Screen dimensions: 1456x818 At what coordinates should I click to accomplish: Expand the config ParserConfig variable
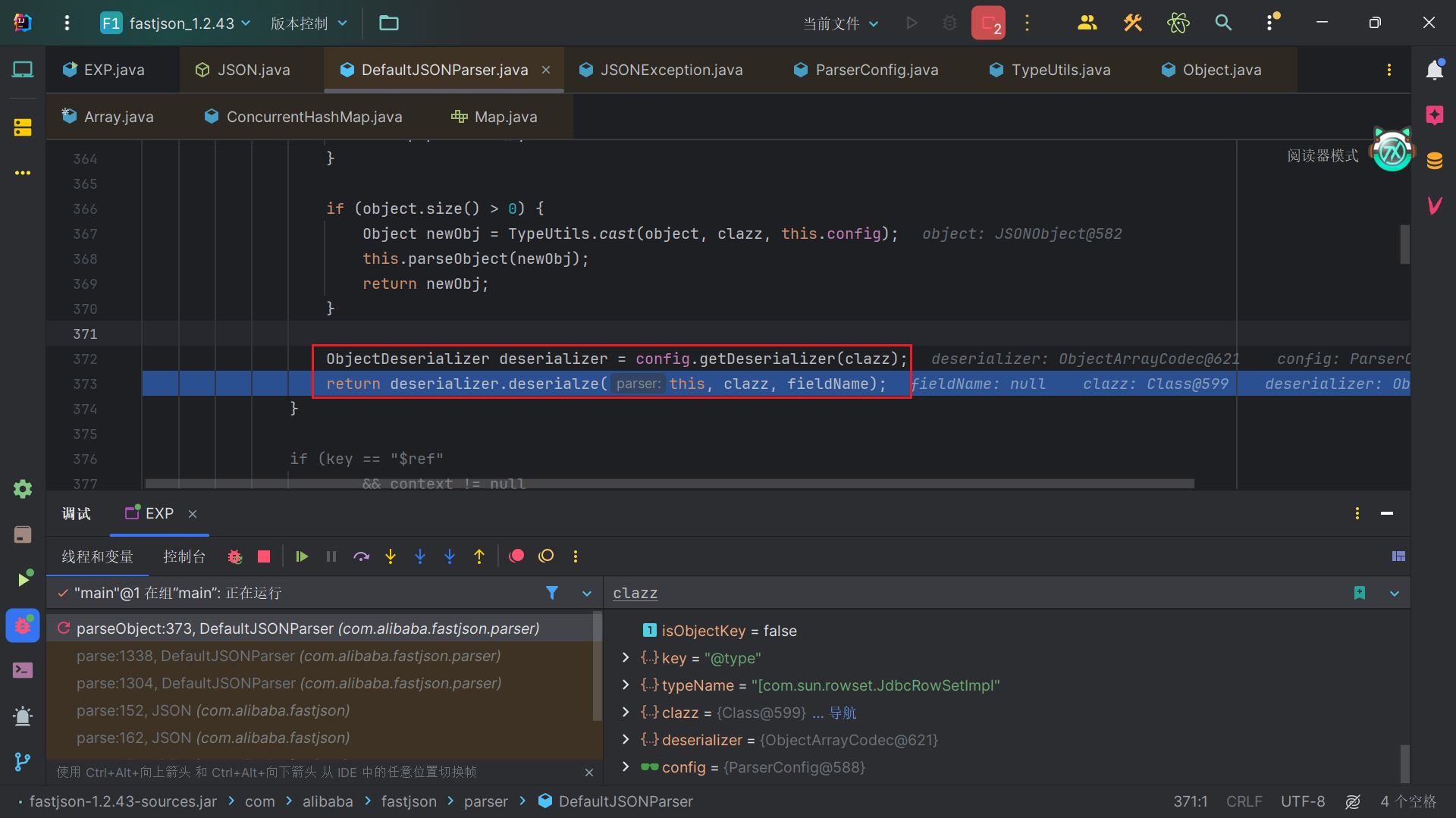pos(626,766)
